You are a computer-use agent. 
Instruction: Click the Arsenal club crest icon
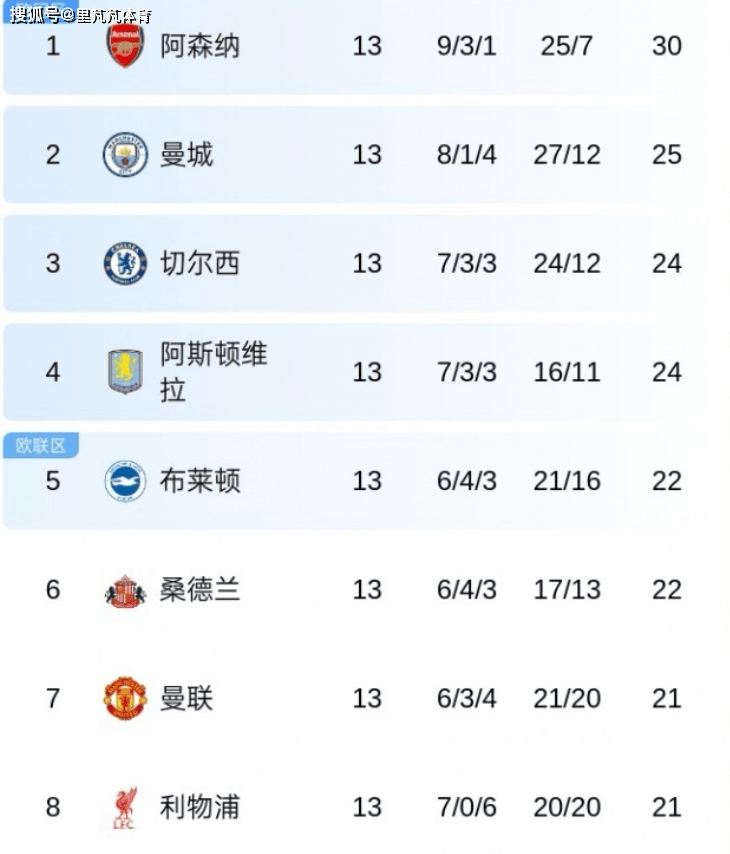[125, 46]
